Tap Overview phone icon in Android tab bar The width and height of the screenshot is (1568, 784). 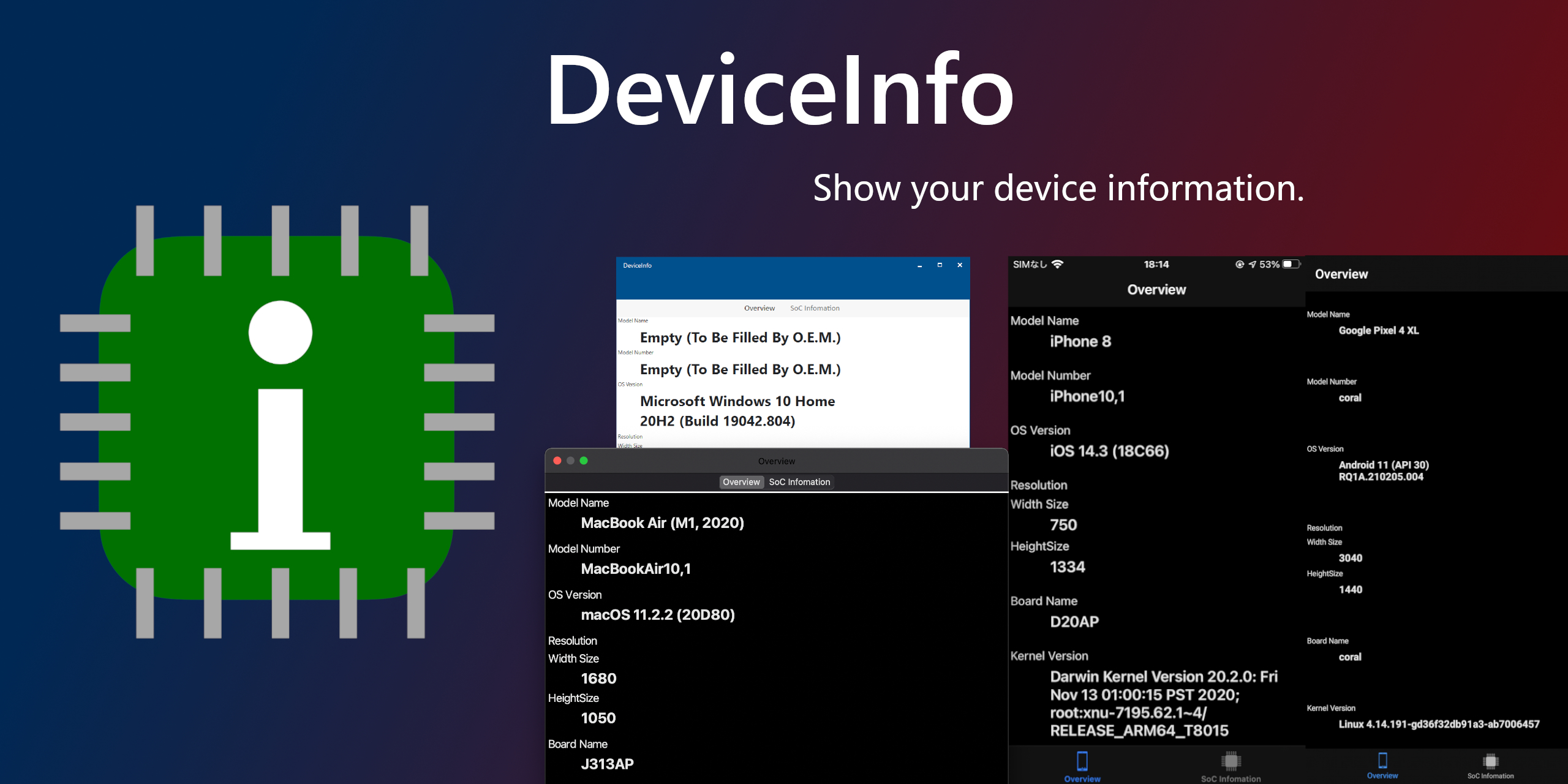[1382, 760]
